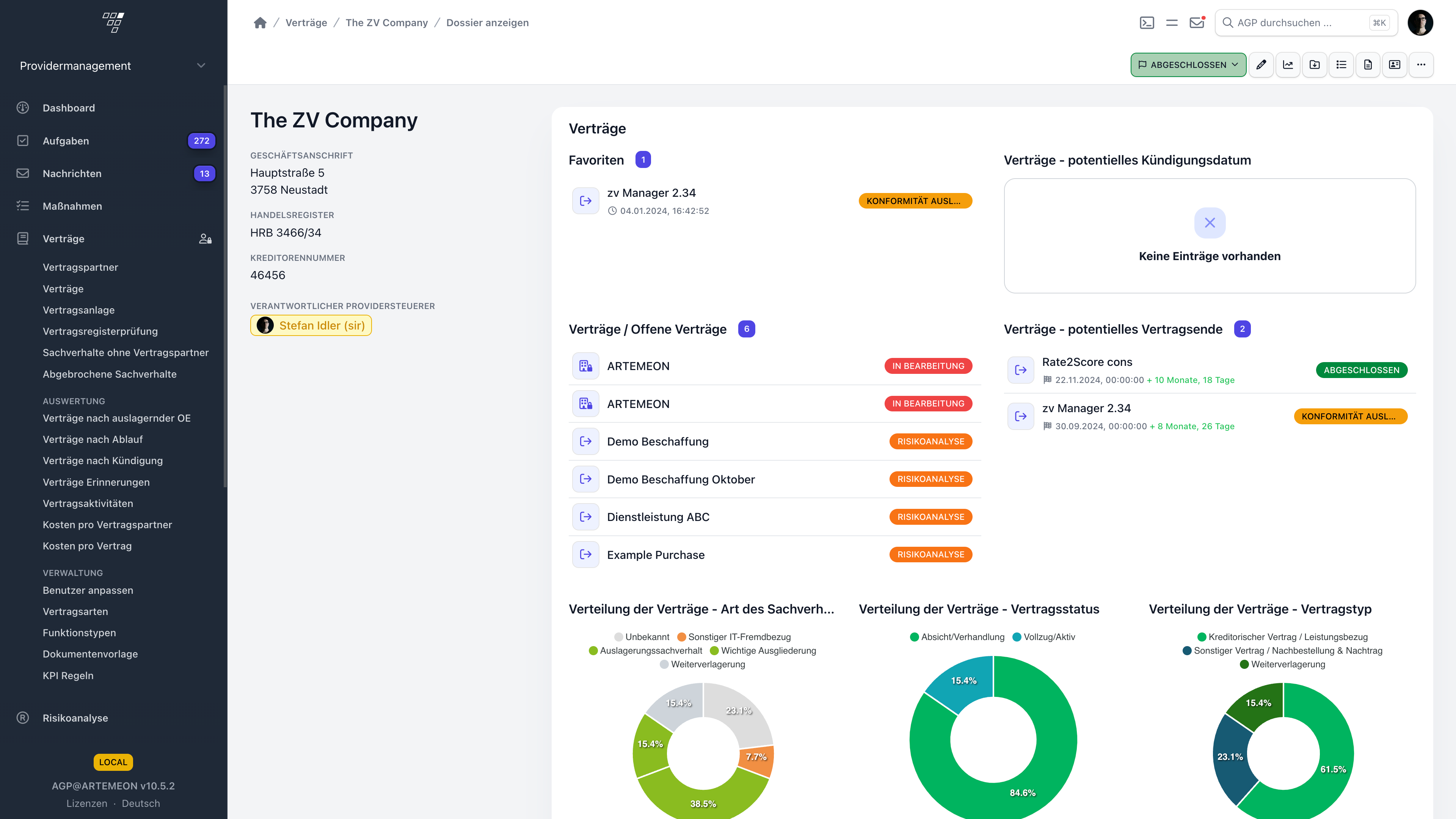Click the bulleted list toolbar icon
The image size is (1456, 819).
click(x=1341, y=64)
